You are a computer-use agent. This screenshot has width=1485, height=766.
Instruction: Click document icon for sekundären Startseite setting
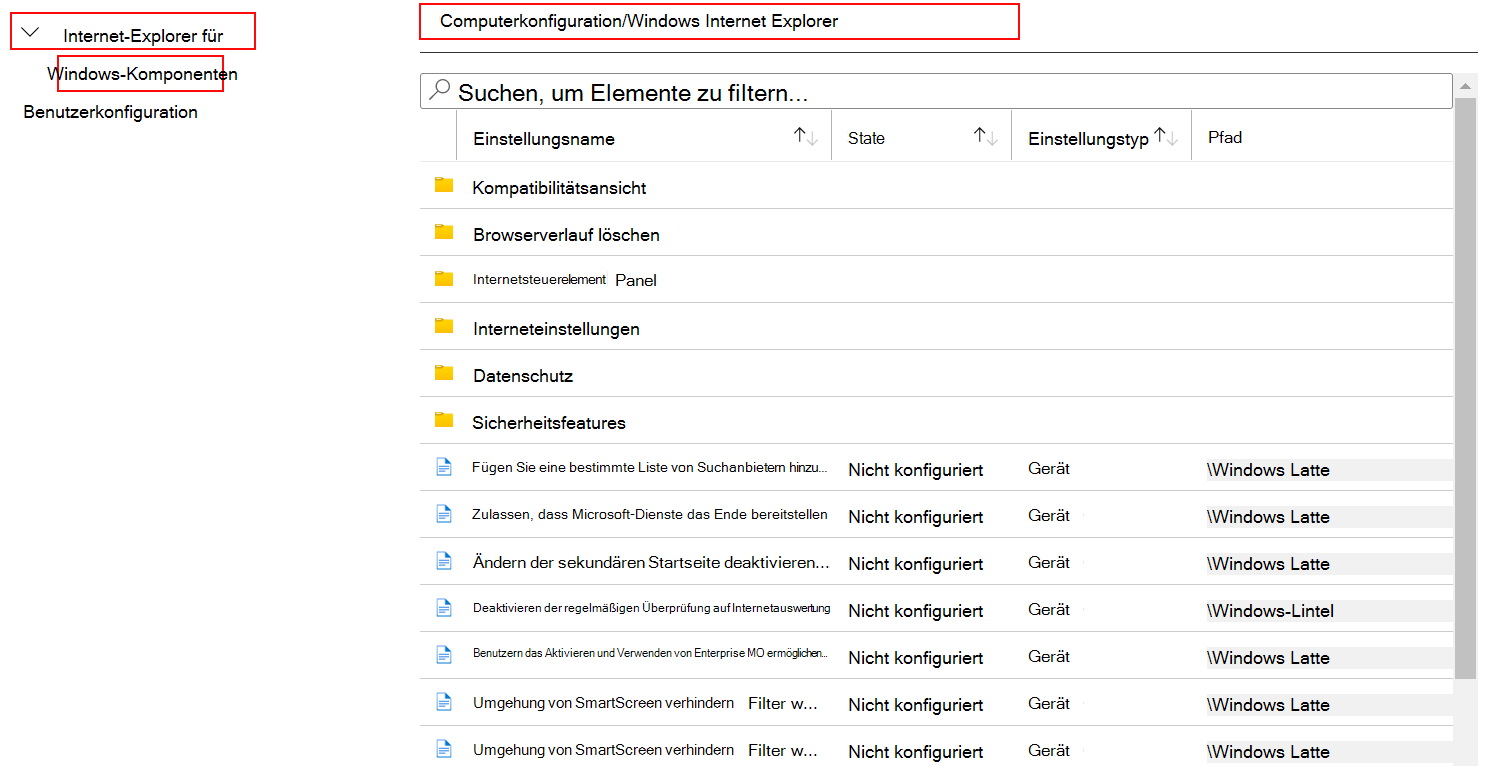(x=444, y=561)
